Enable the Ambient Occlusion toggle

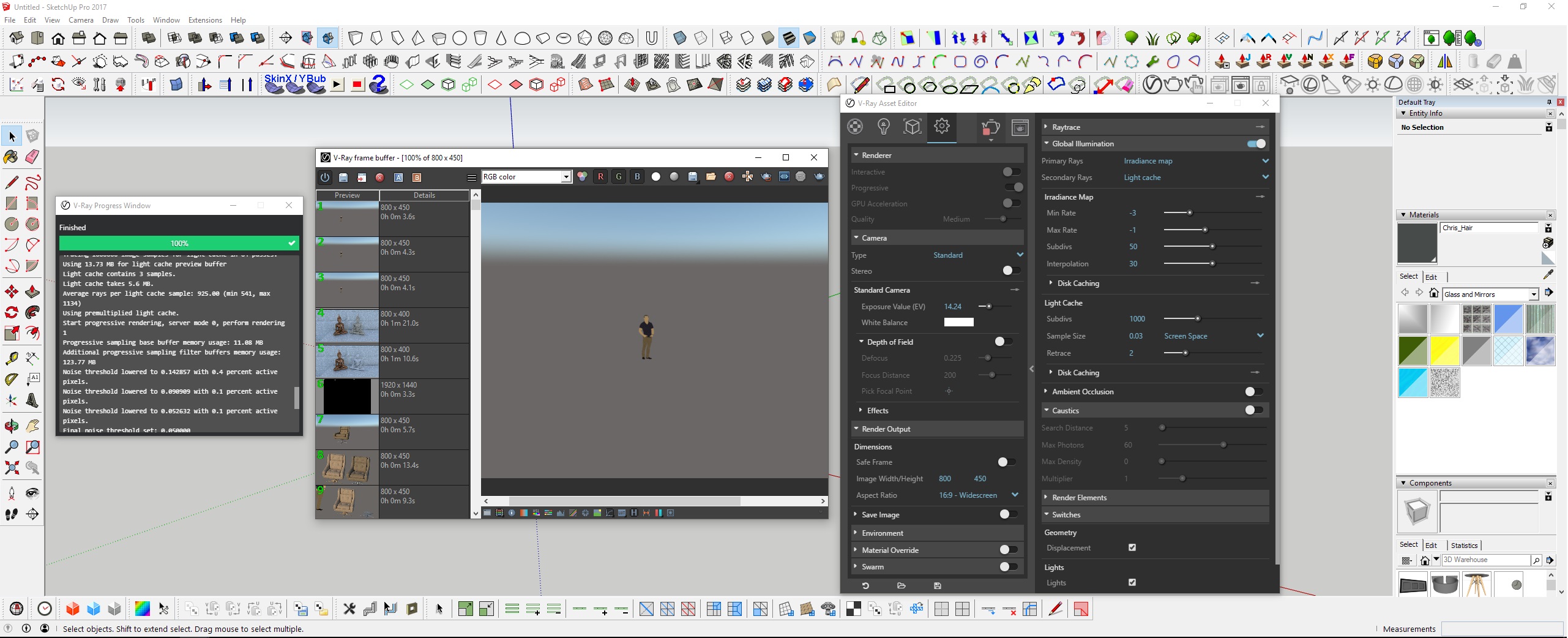[1253, 392]
